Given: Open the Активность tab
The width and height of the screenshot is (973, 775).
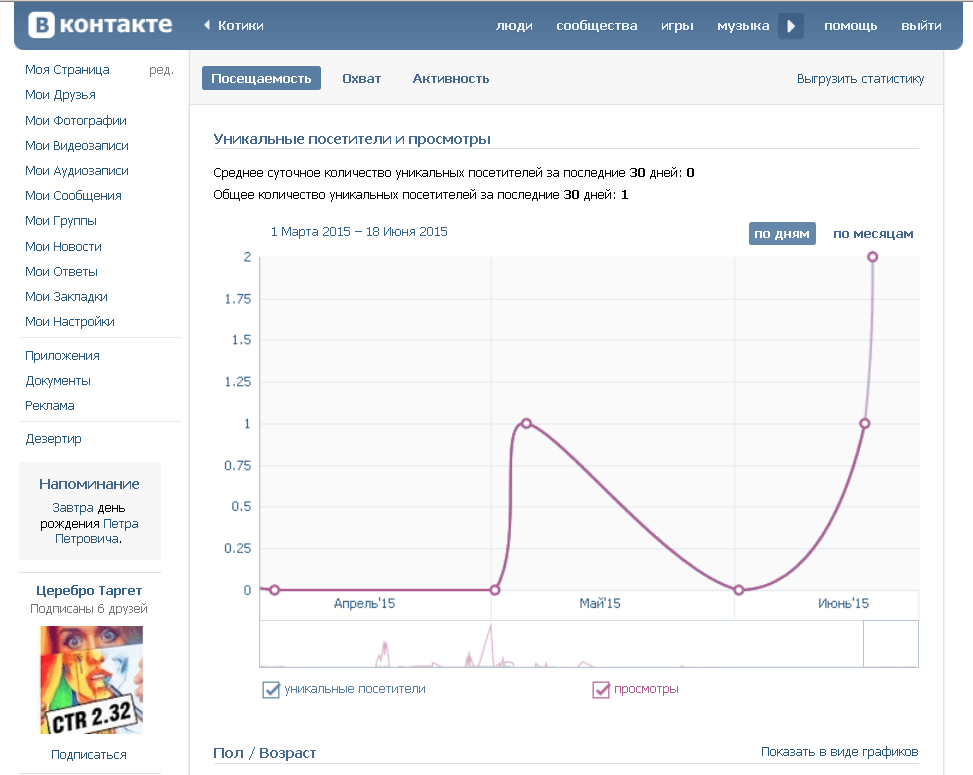Looking at the screenshot, I should [450, 78].
